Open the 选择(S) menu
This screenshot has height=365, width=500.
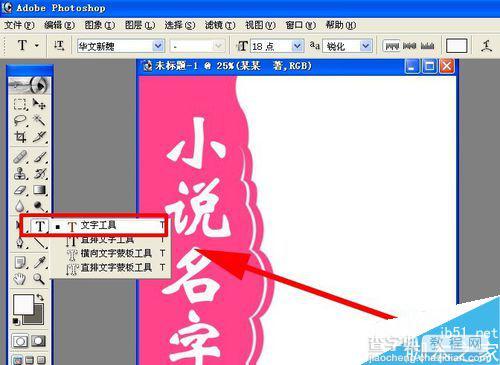click(x=180, y=25)
